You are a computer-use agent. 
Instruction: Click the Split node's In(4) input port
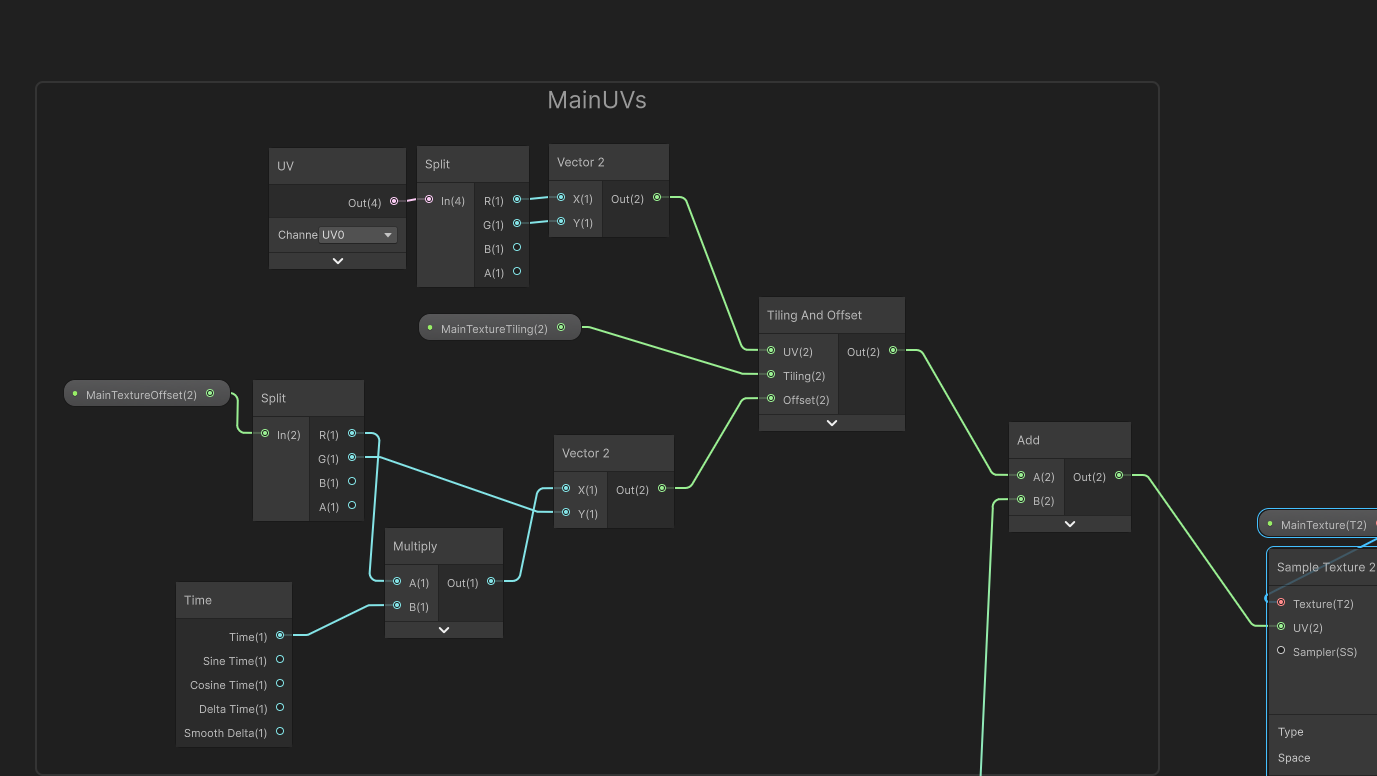coord(429,200)
